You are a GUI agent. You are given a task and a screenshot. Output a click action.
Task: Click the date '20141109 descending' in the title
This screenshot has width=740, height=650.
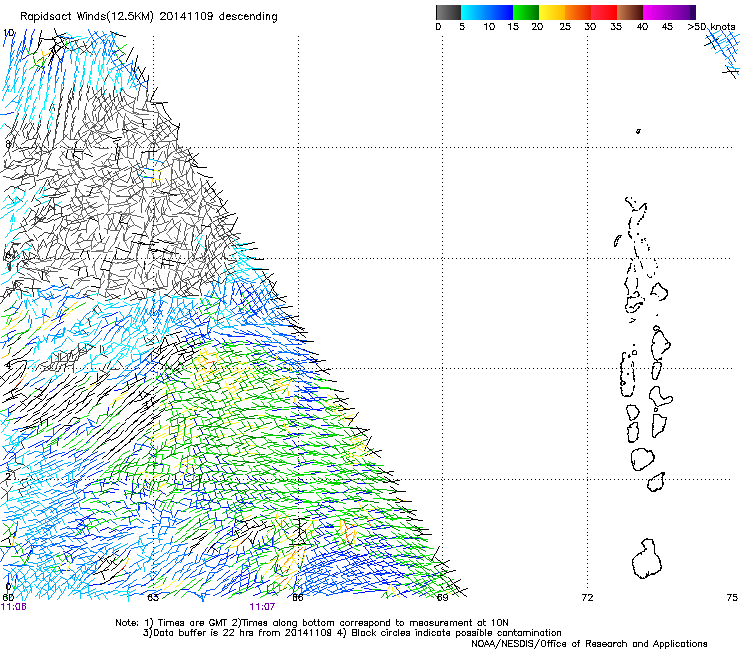click(x=219, y=16)
